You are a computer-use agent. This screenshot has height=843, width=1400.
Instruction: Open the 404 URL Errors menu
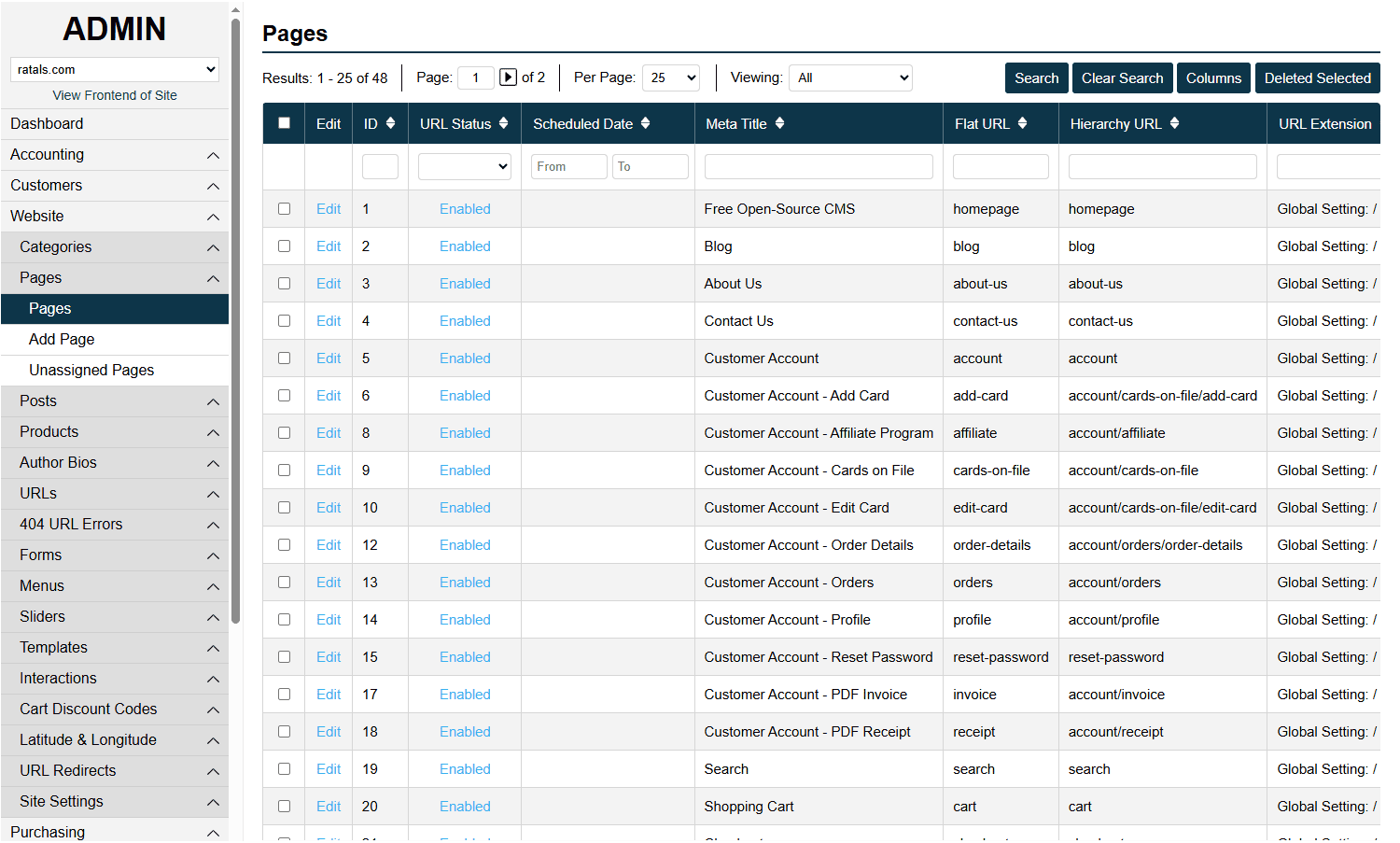click(115, 524)
